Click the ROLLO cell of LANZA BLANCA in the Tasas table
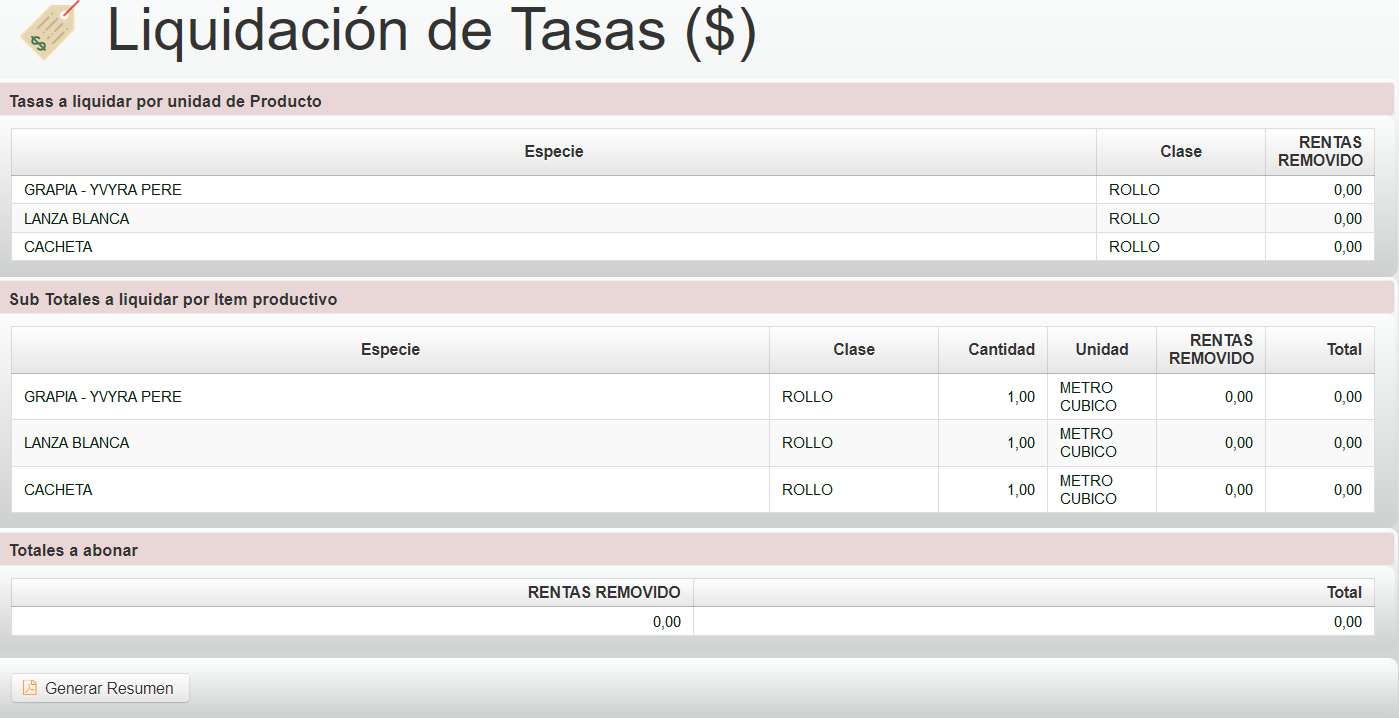 (1181, 219)
